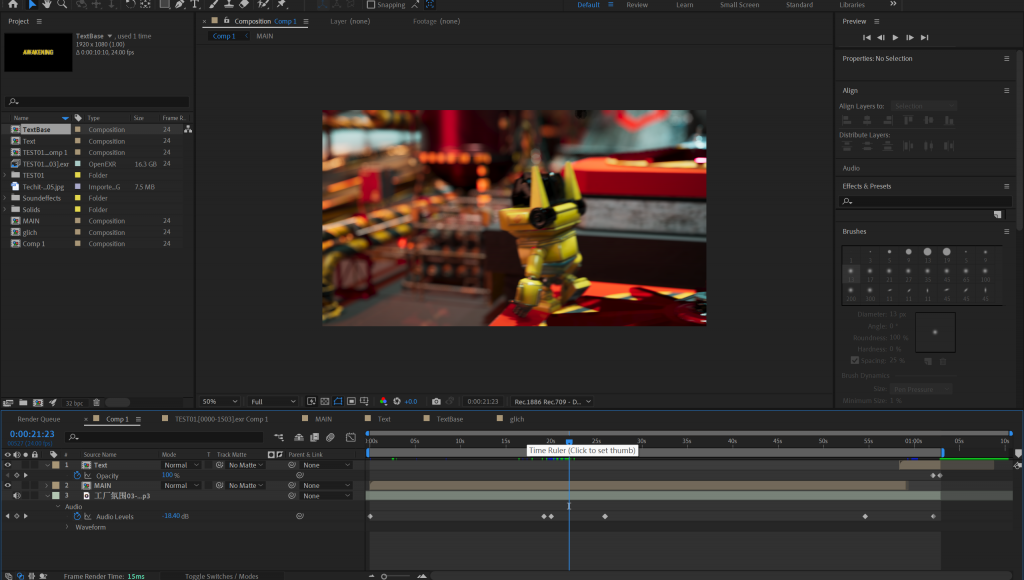This screenshot has width=1024, height=580.
Task: Adjust the timeline zoom slider
Action: coord(384,576)
